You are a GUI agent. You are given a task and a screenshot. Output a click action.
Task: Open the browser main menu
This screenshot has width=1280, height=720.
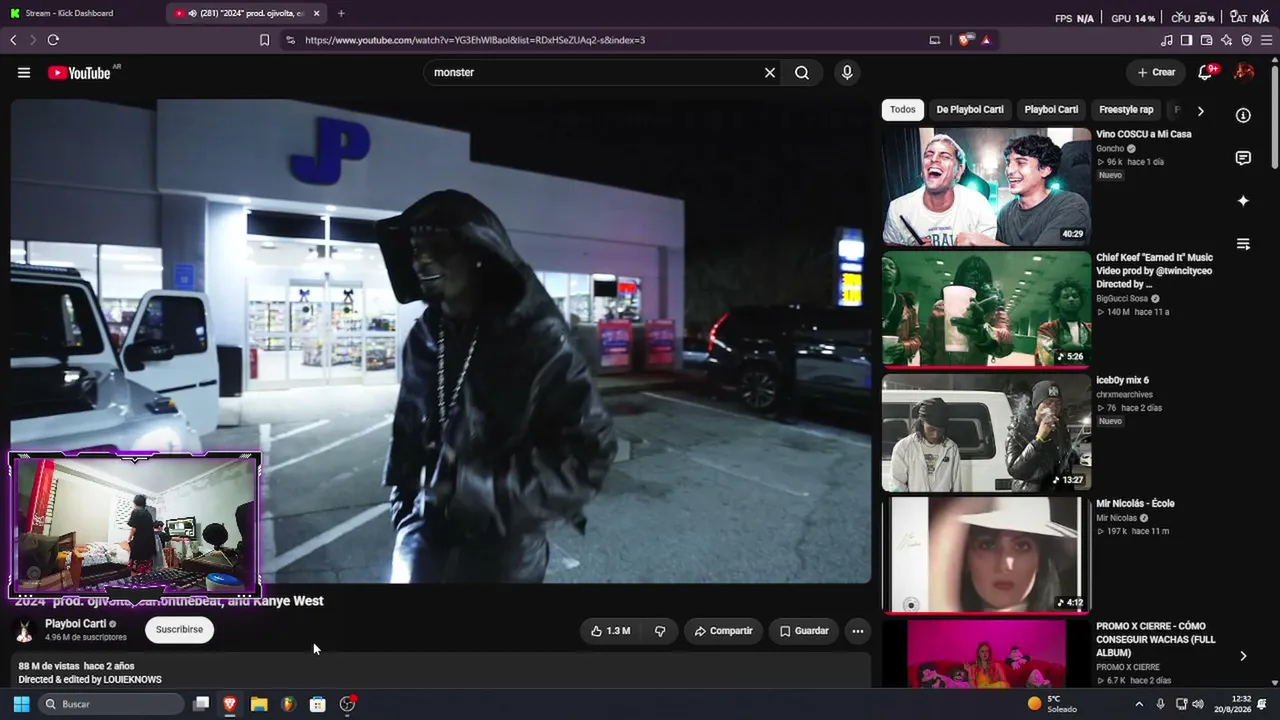[1266, 40]
